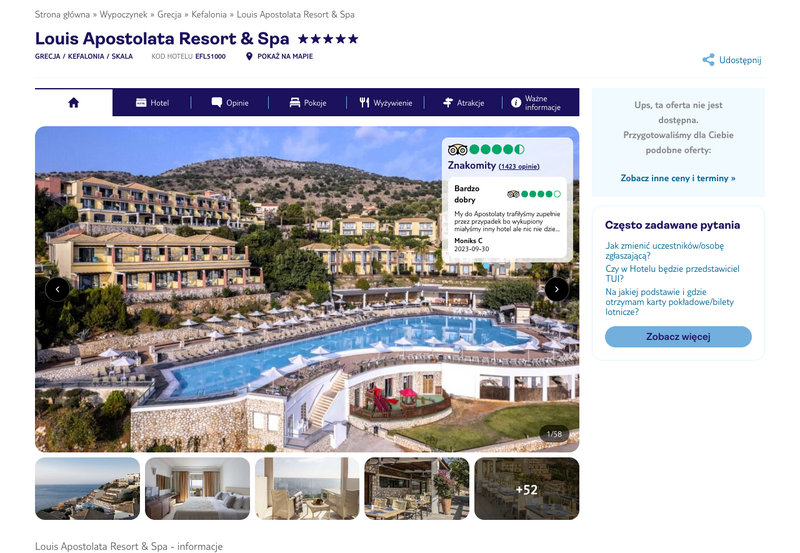Go to previous photo with left arrow

tap(57, 289)
